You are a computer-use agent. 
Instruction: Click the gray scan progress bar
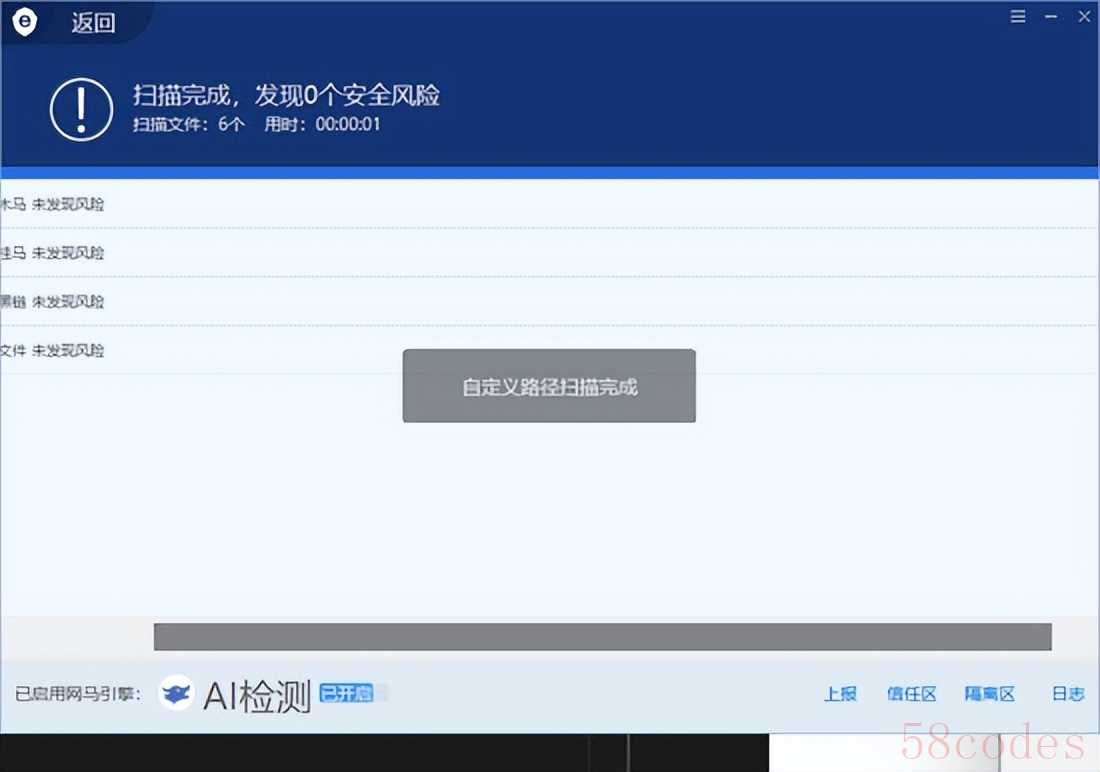pyautogui.click(x=603, y=637)
